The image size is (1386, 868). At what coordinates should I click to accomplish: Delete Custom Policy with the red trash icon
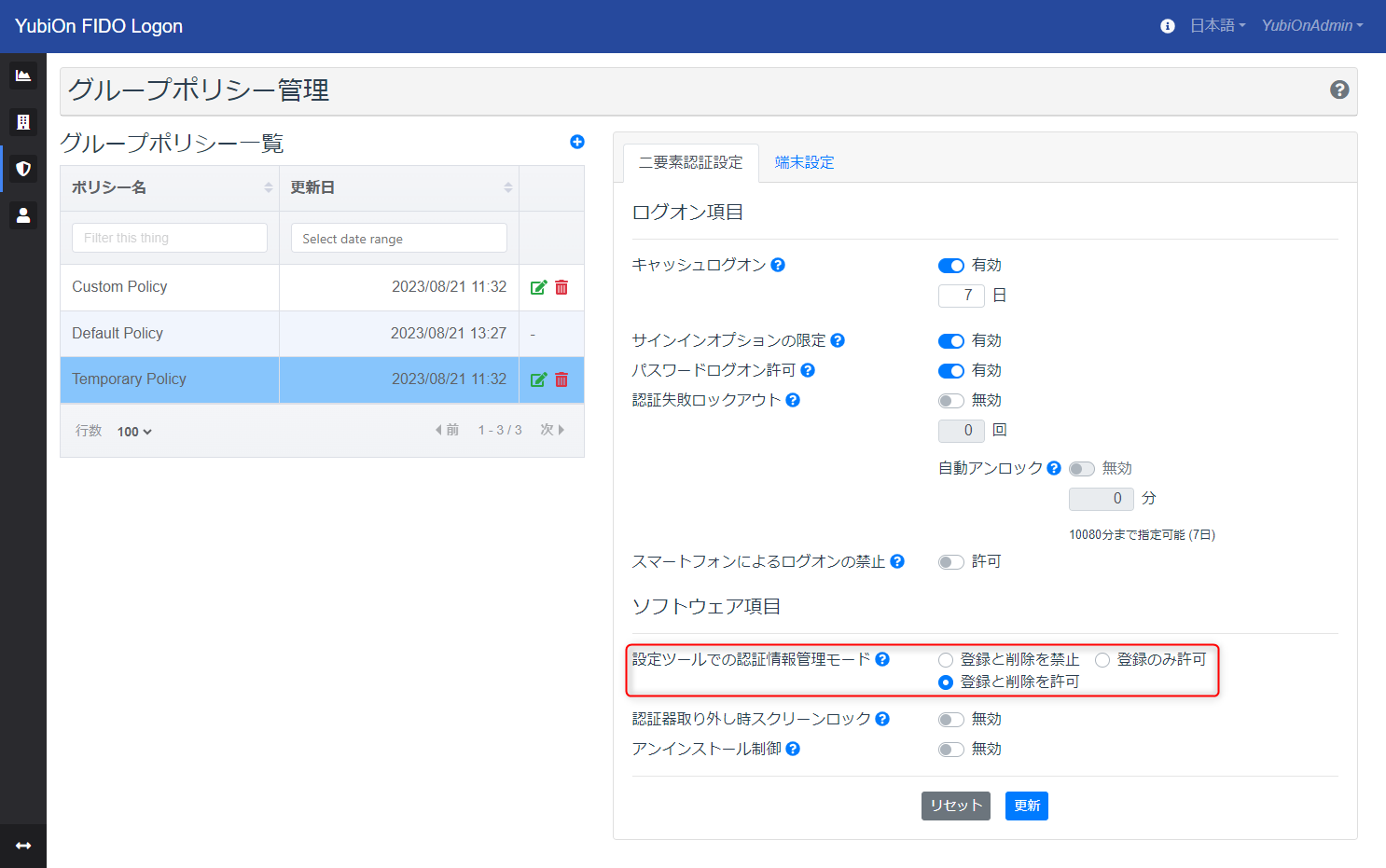pyautogui.click(x=561, y=287)
